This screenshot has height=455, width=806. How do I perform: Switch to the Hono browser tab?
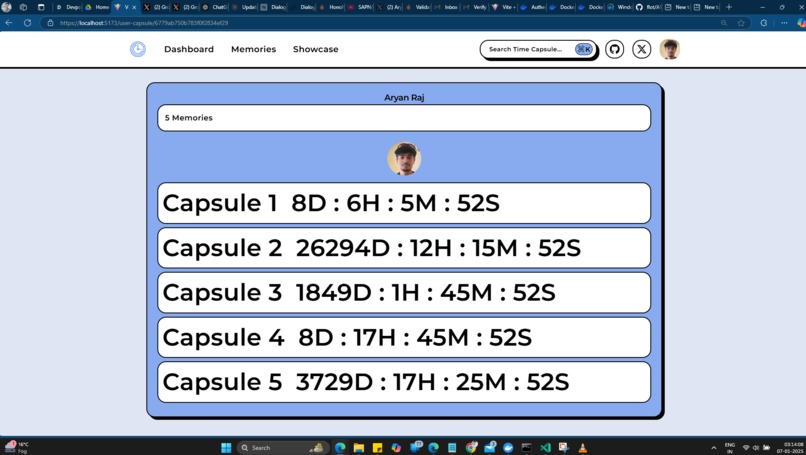coord(332,7)
